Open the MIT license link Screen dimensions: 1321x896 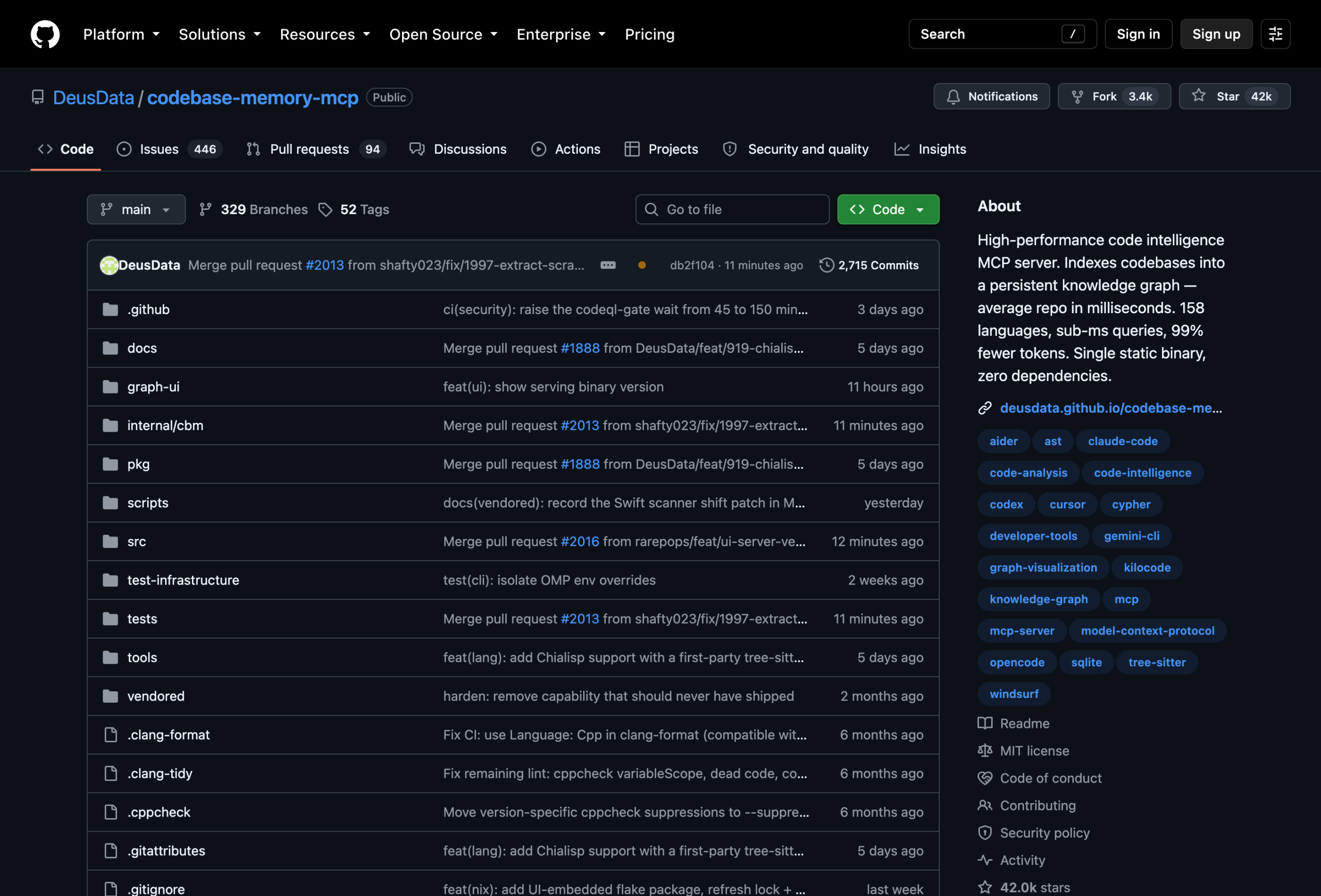[1034, 751]
